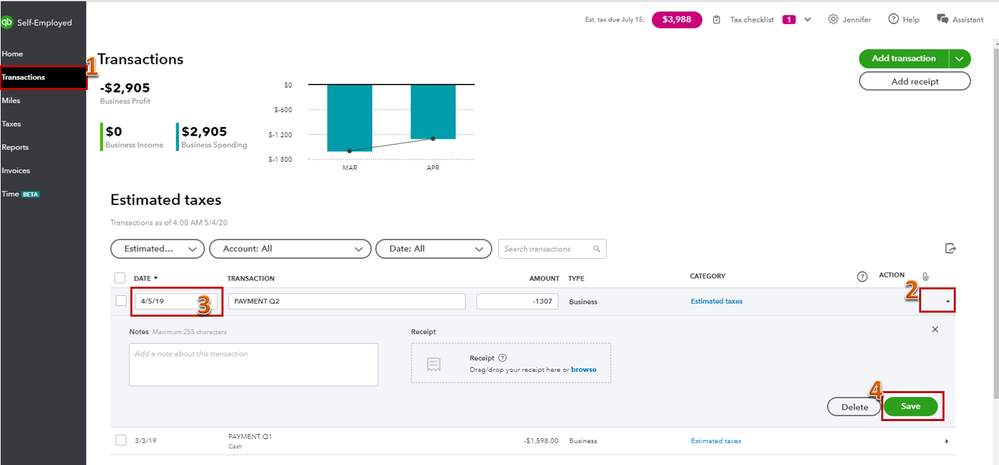Click the QuickBooks logo icon
999x465 pixels.
[x=6, y=22]
